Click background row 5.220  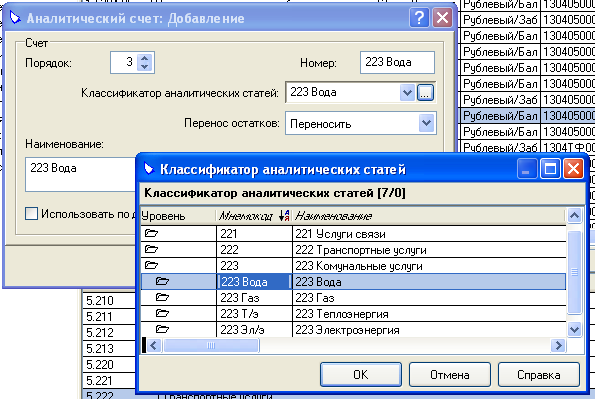coord(109,364)
